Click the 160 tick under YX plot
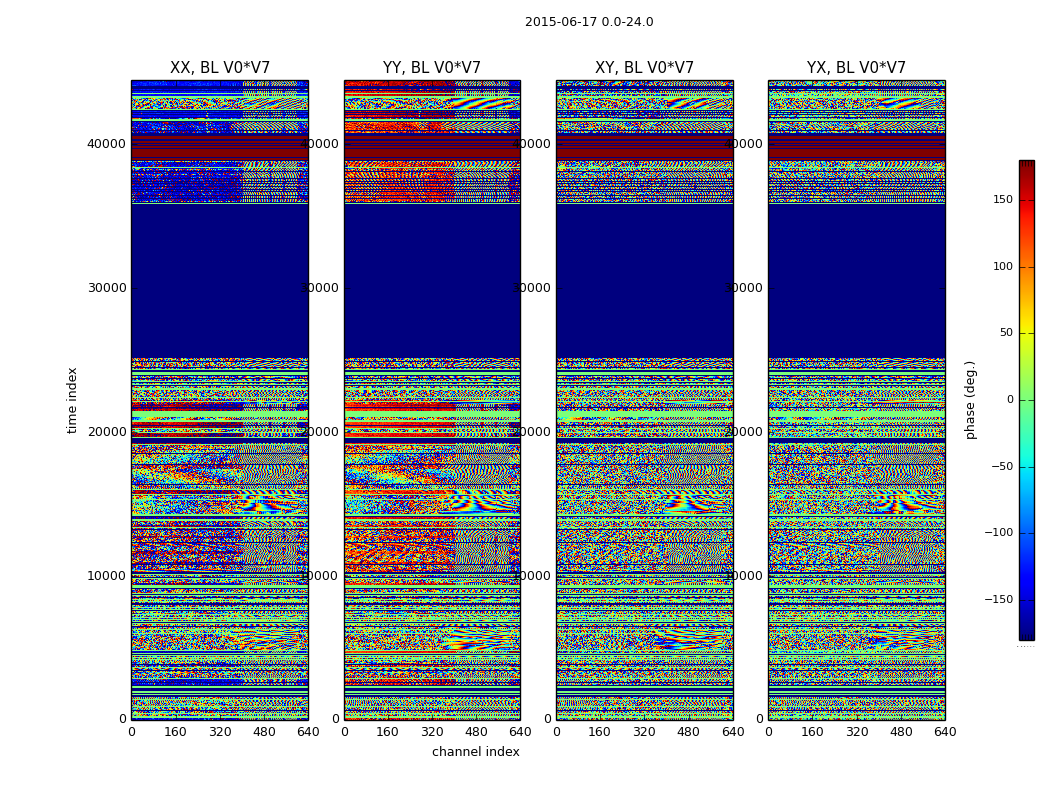 coord(812,732)
